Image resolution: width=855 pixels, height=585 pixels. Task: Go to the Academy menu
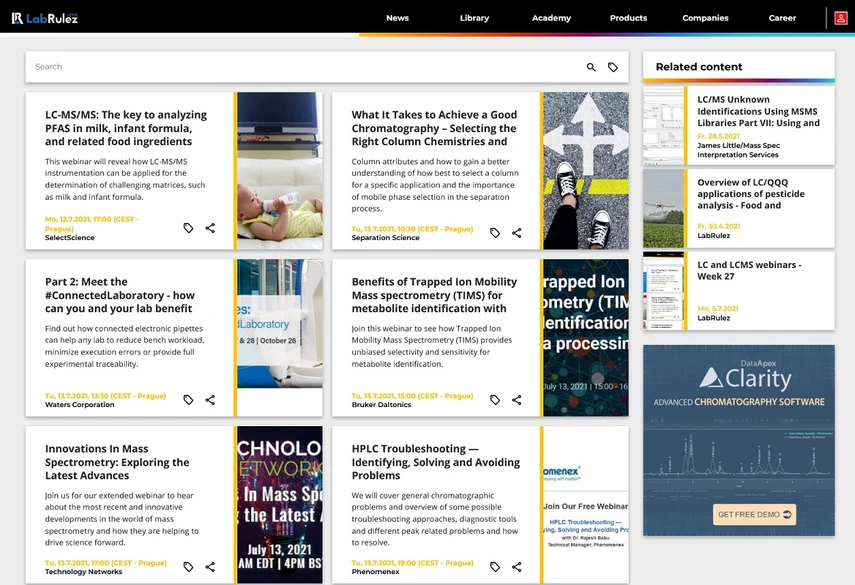[x=551, y=18]
